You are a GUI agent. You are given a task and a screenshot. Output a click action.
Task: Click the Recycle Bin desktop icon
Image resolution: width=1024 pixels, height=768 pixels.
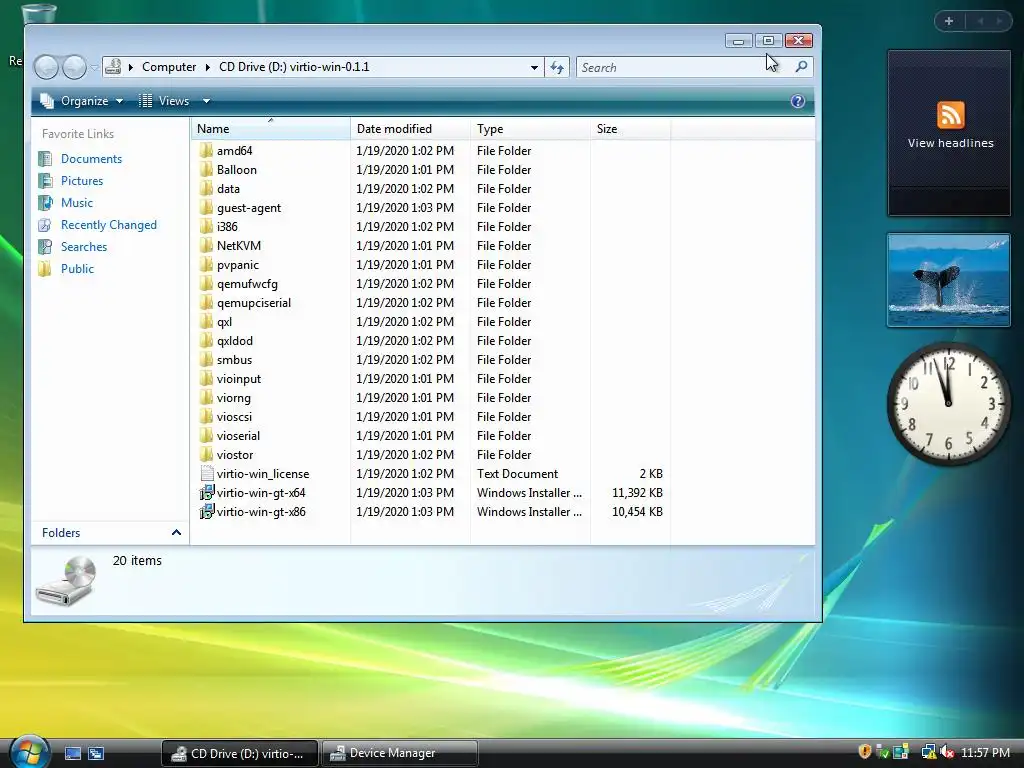37,12
